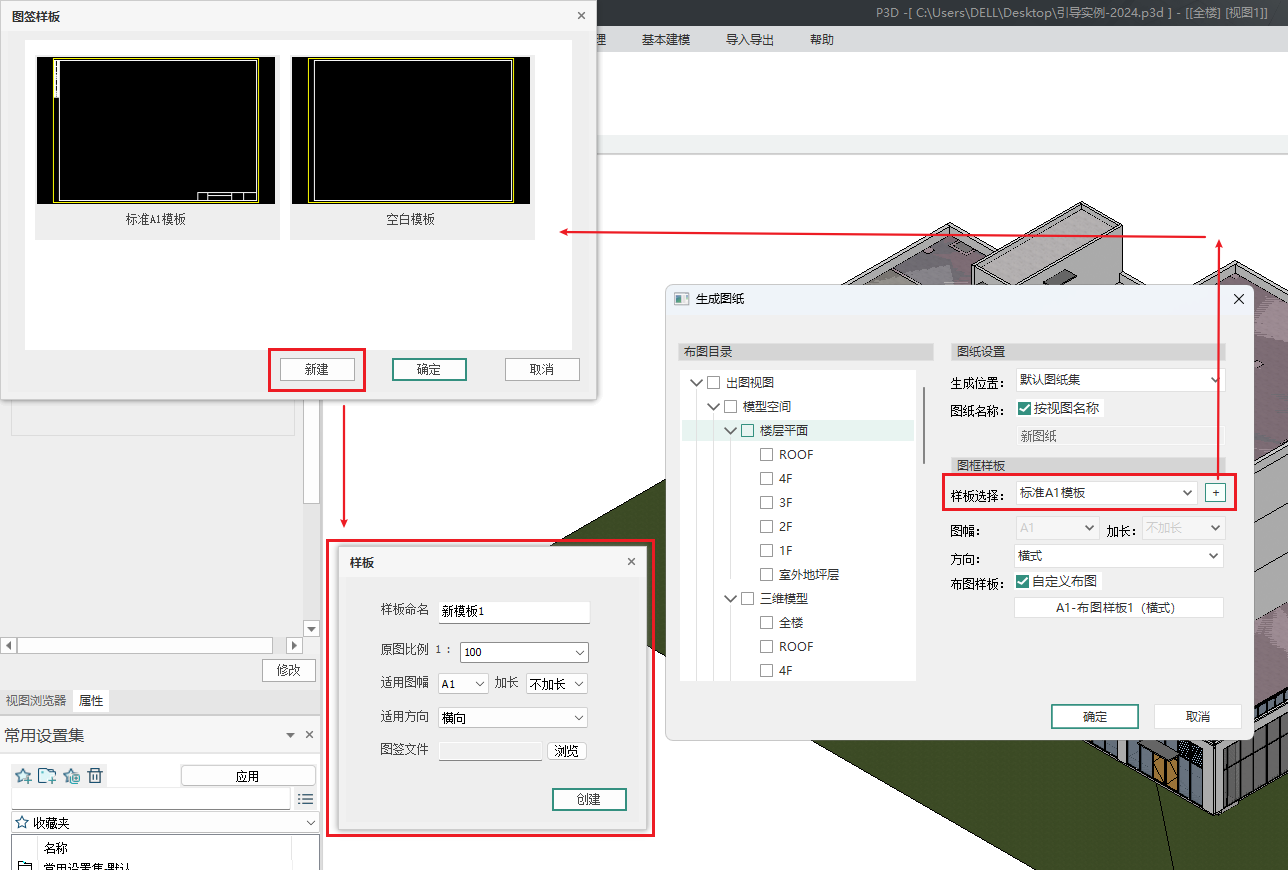This screenshot has width=1288, height=870.
Task: Select the 空白模板 thumbnail
Action: pos(412,147)
